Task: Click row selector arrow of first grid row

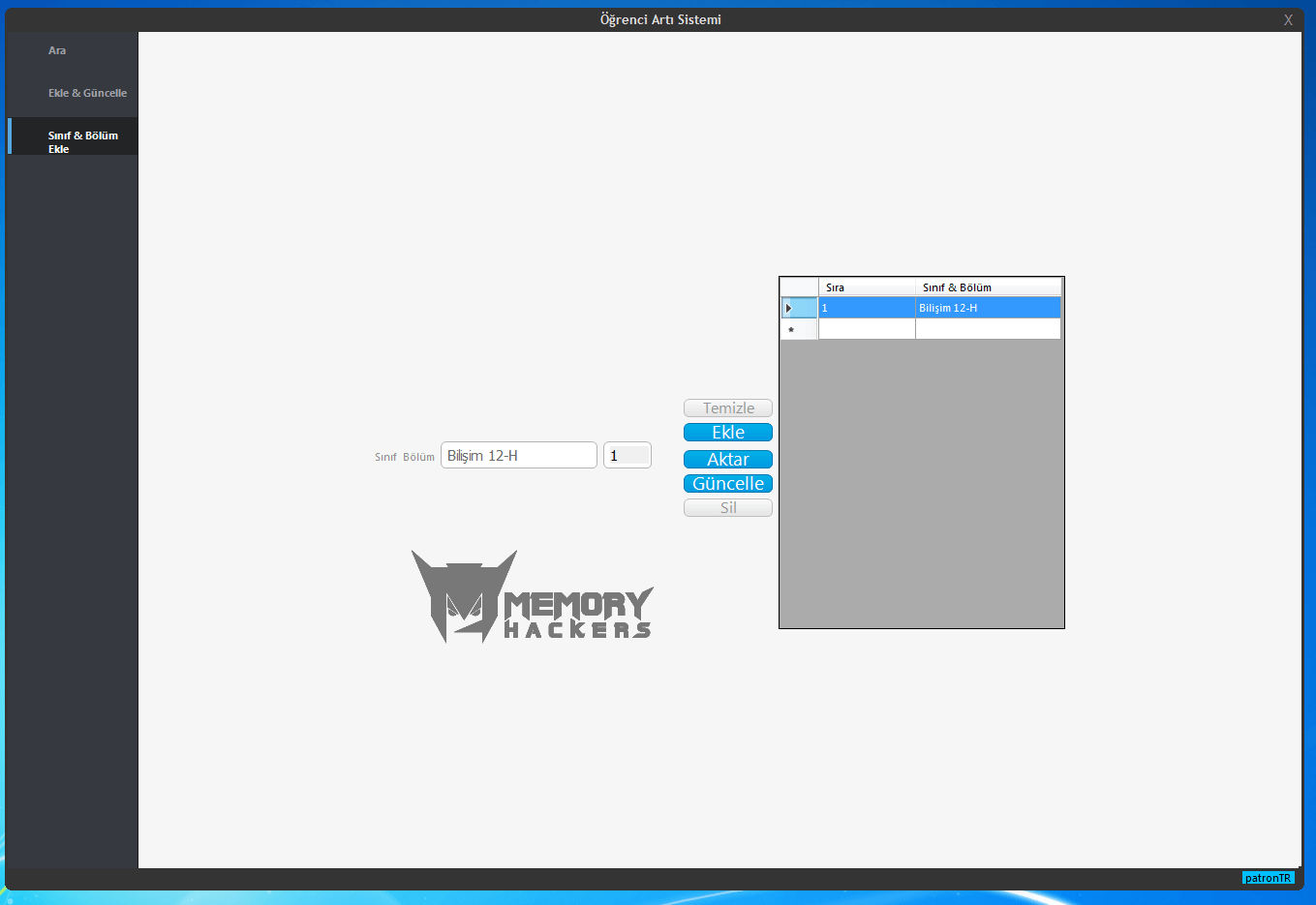Action: (799, 308)
